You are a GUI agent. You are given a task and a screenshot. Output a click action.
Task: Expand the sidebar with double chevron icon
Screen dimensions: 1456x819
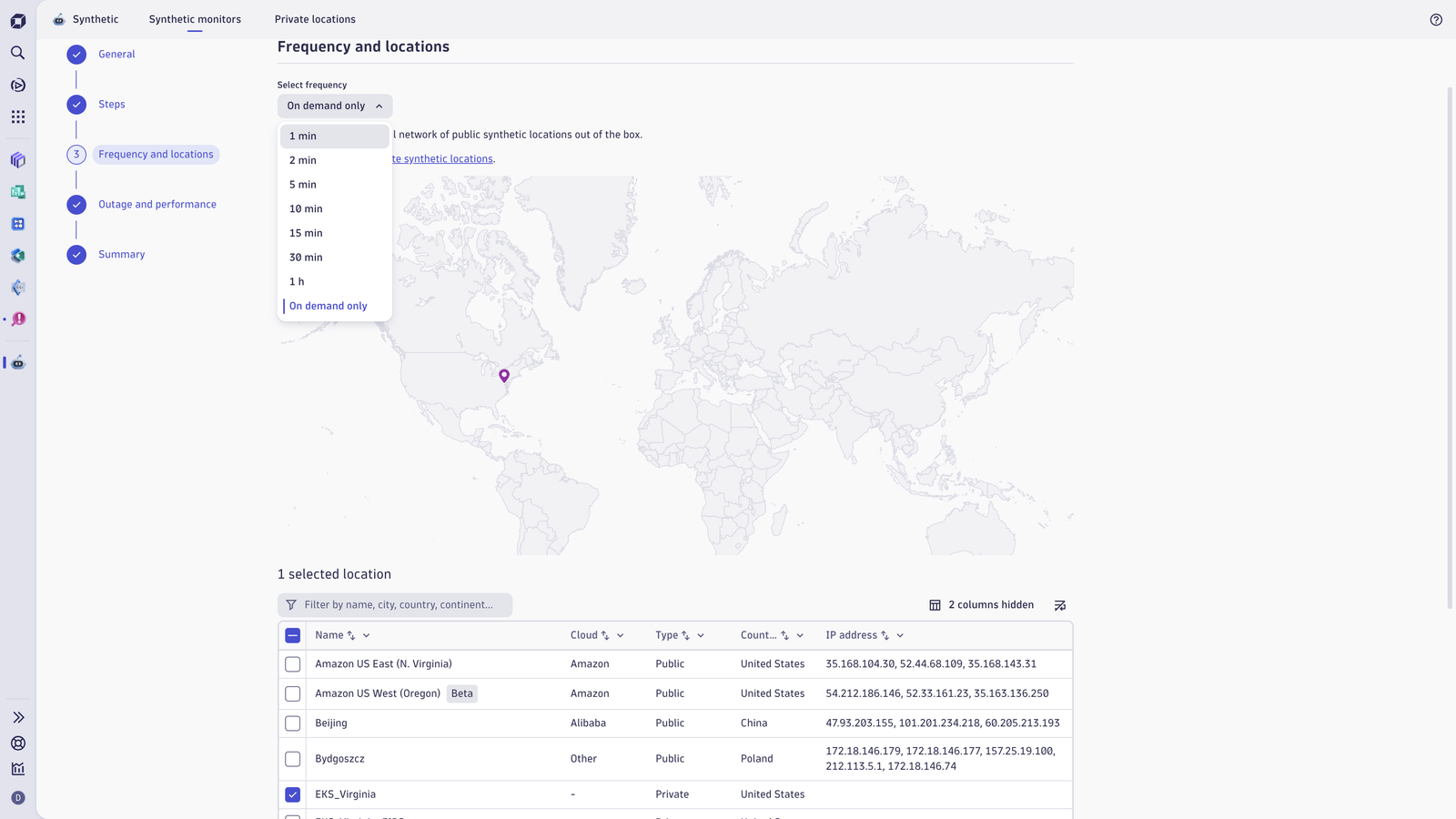pos(17,718)
